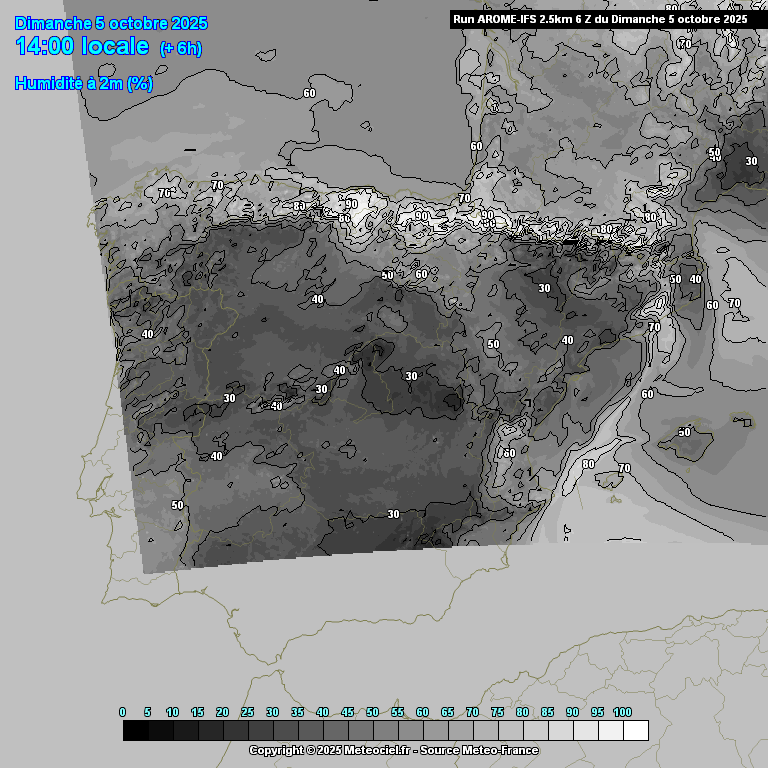Click the 'Run AROME-IFS 2.5km' header banner
This screenshot has width=768, height=768.
tap(599, 18)
